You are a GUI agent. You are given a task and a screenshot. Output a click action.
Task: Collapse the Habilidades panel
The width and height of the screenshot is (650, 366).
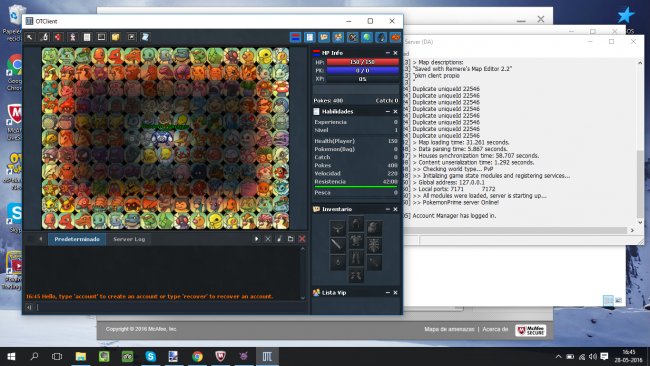388,111
